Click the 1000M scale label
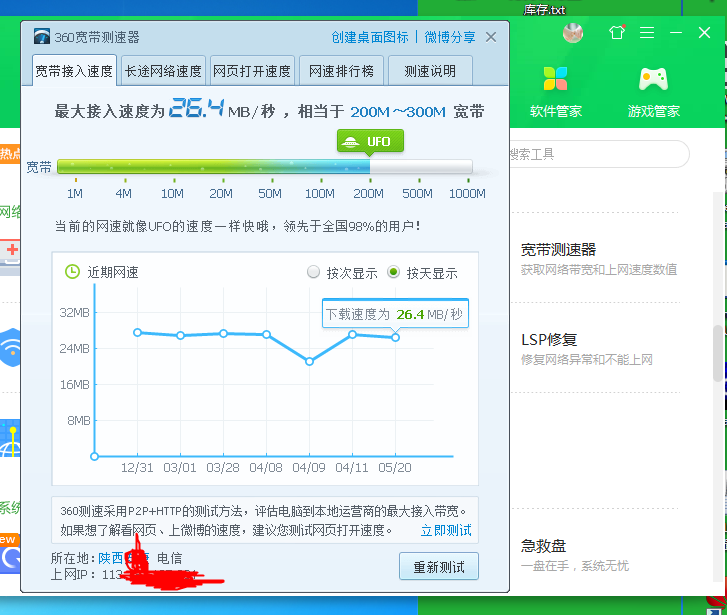 (x=467, y=193)
